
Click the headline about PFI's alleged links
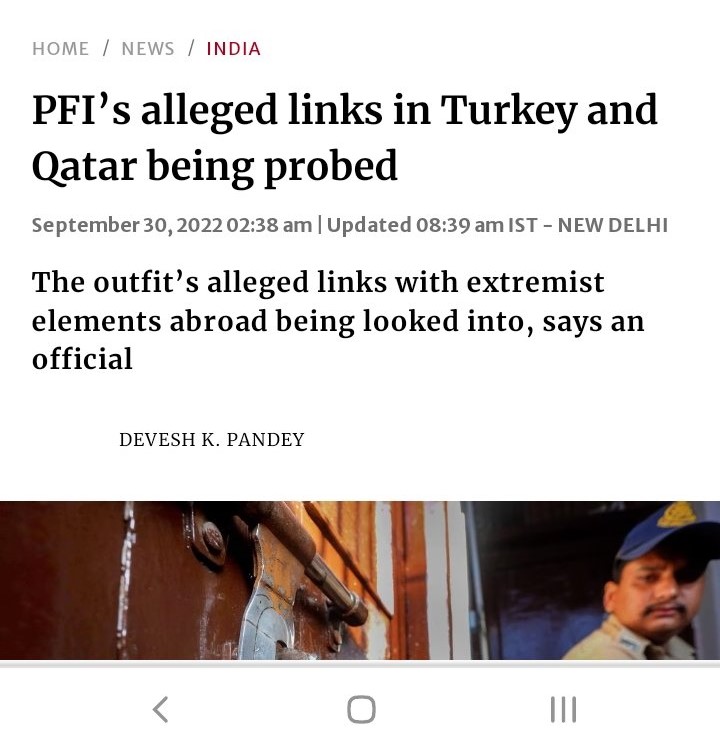pos(344,138)
